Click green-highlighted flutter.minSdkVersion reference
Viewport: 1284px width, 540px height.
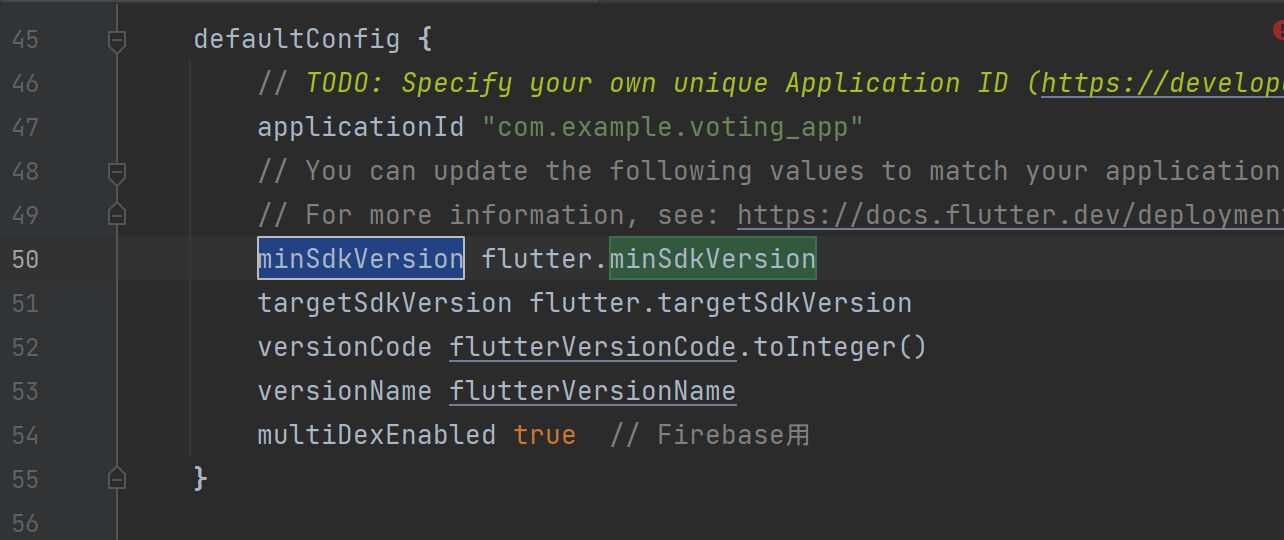click(x=713, y=259)
